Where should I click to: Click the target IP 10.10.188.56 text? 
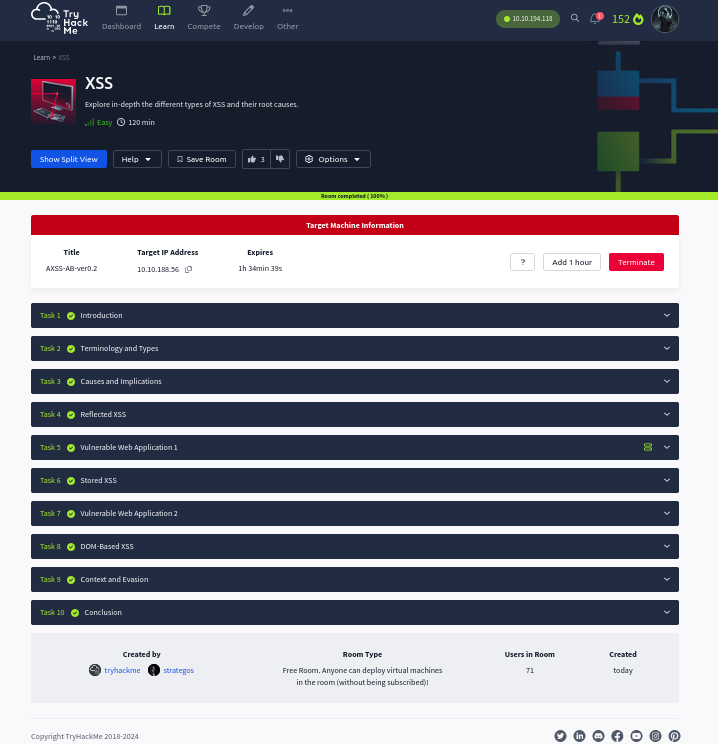158,270
